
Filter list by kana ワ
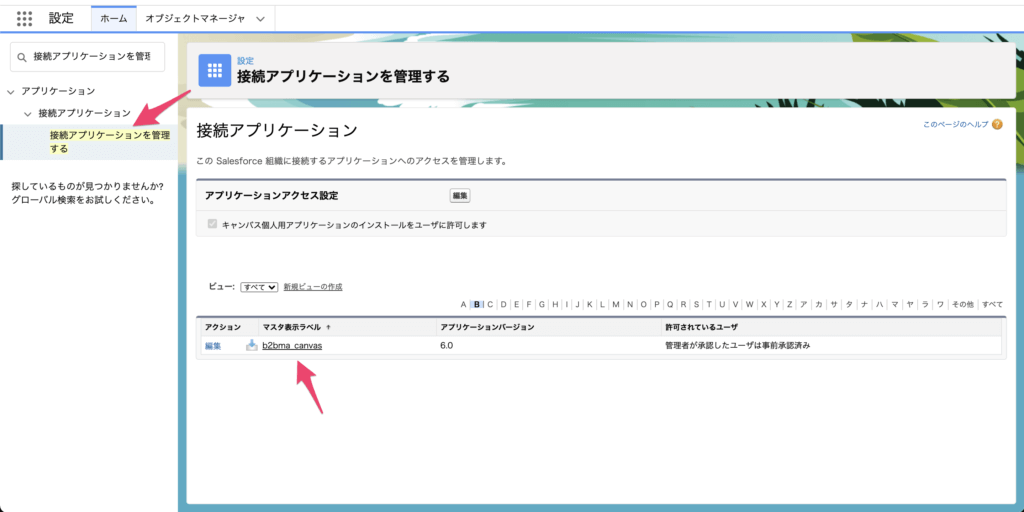[x=940, y=304]
